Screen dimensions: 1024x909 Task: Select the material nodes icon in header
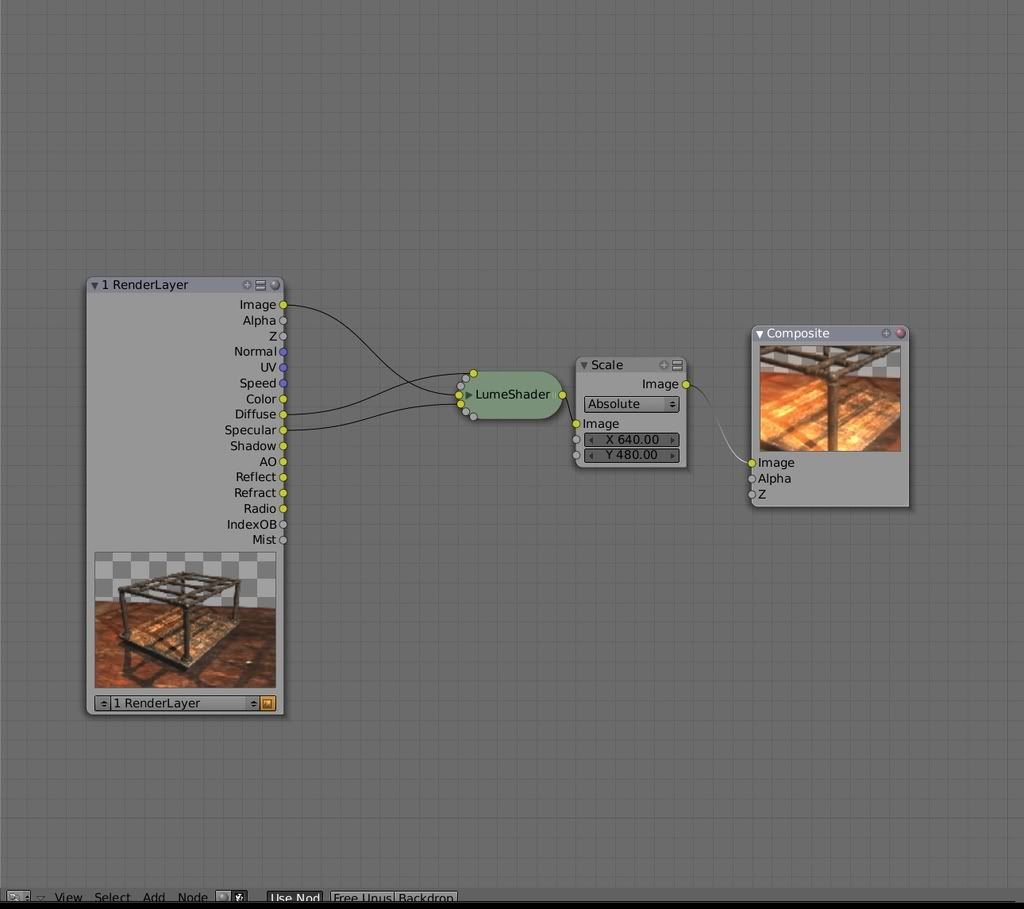point(224,898)
